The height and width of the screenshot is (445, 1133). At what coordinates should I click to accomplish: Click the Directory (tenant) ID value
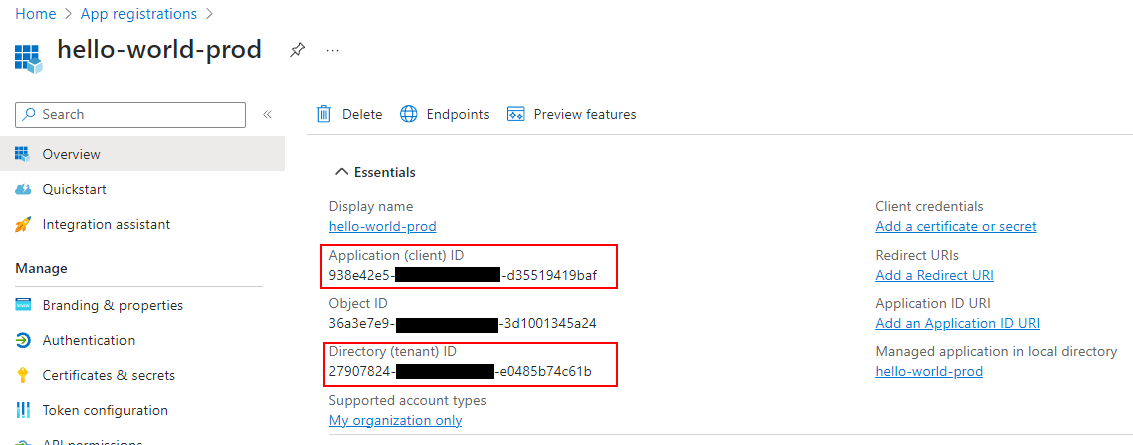pos(460,372)
